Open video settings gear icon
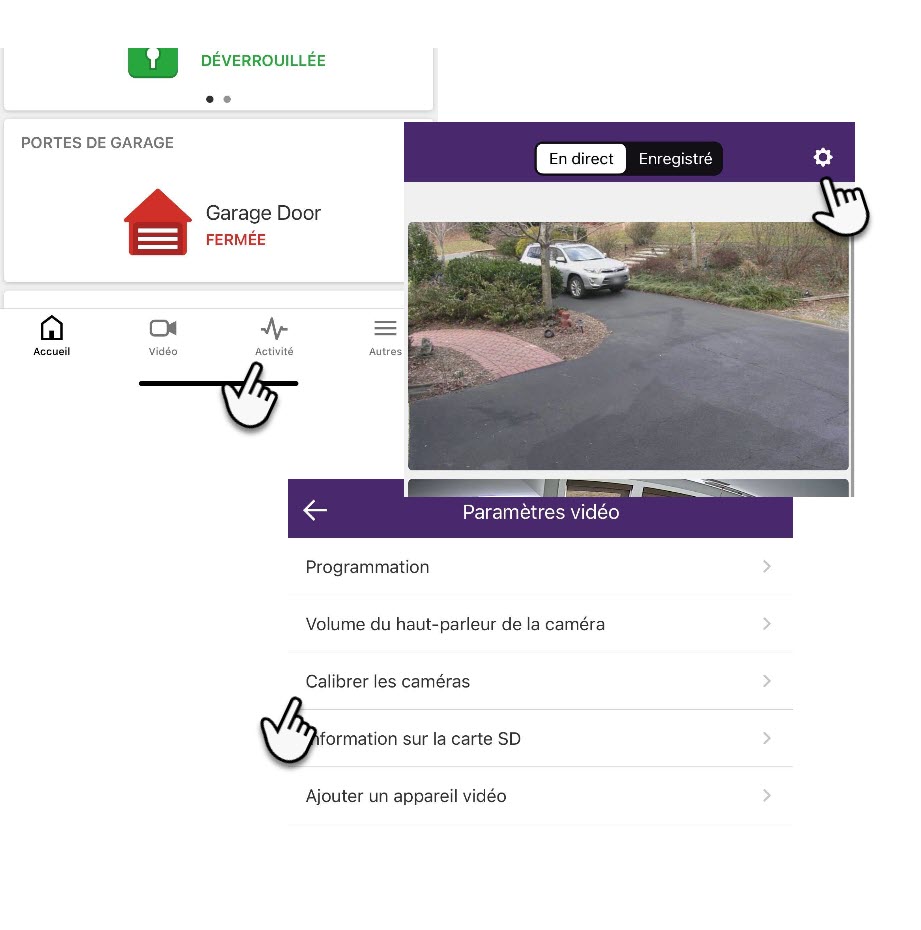Screen dimensions: 921x930 coord(823,157)
